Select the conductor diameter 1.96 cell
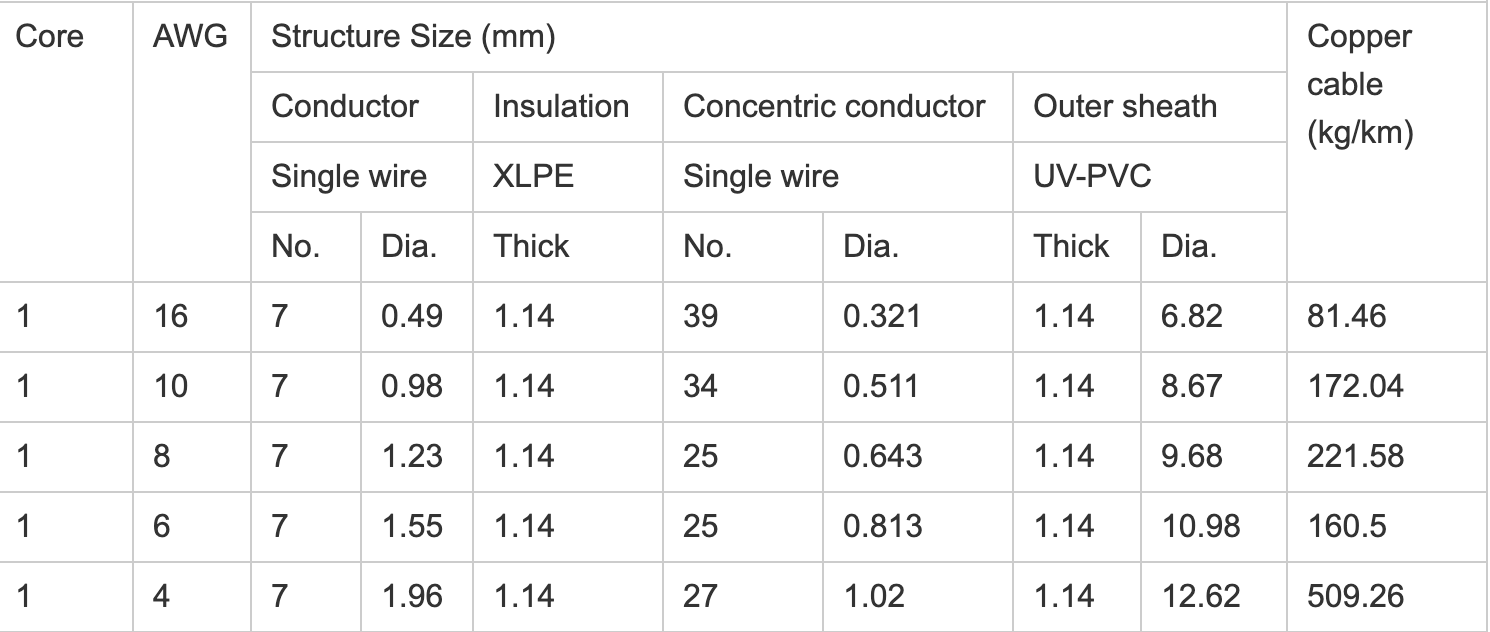The width and height of the screenshot is (1490, 632). point(412,597)
